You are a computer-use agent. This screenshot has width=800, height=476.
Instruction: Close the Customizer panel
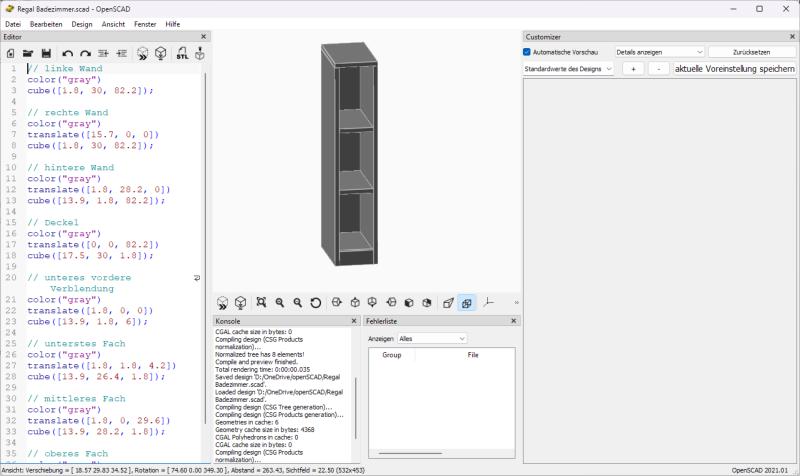(792, 37)
